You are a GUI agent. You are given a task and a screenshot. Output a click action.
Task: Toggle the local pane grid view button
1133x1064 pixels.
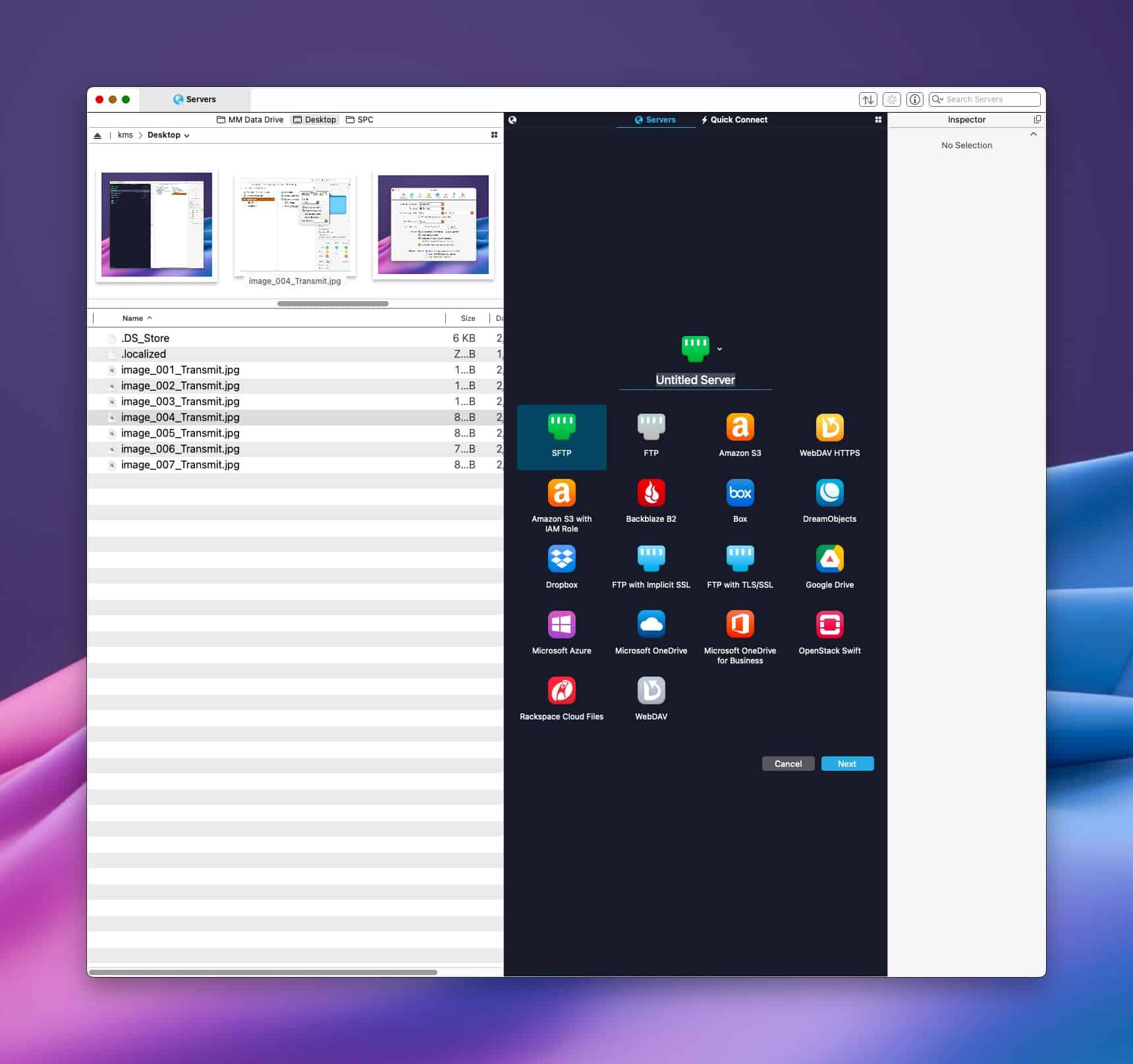click(494, 135)
